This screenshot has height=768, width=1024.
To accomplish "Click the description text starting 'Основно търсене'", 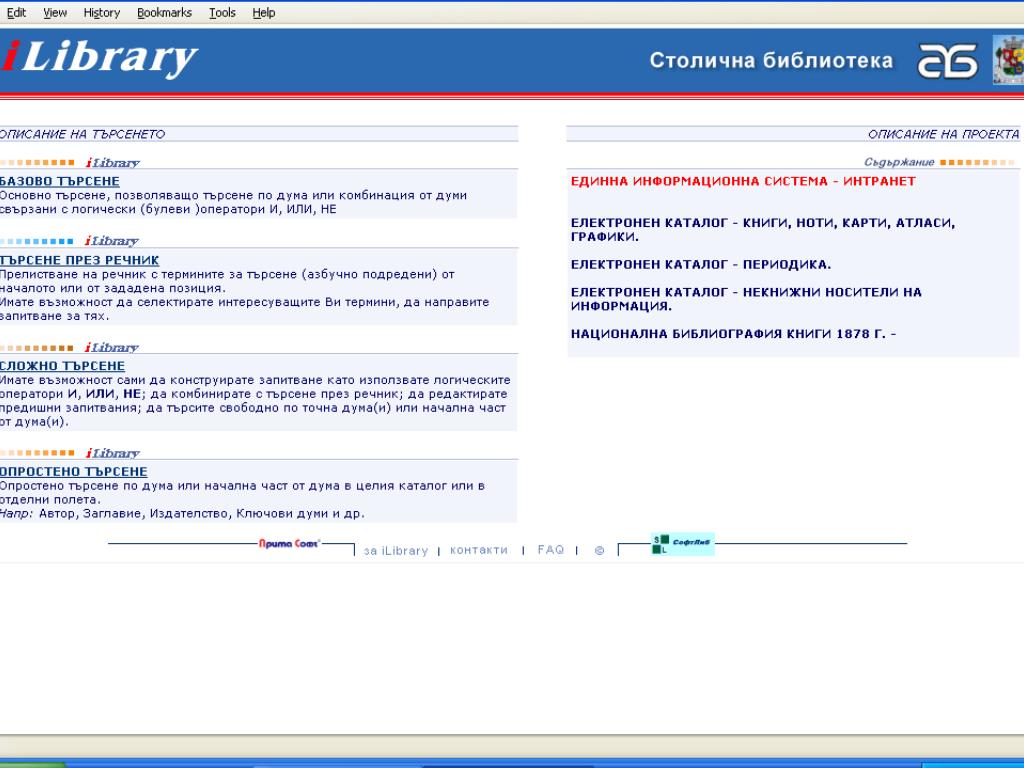I will [x=233, y=202].
